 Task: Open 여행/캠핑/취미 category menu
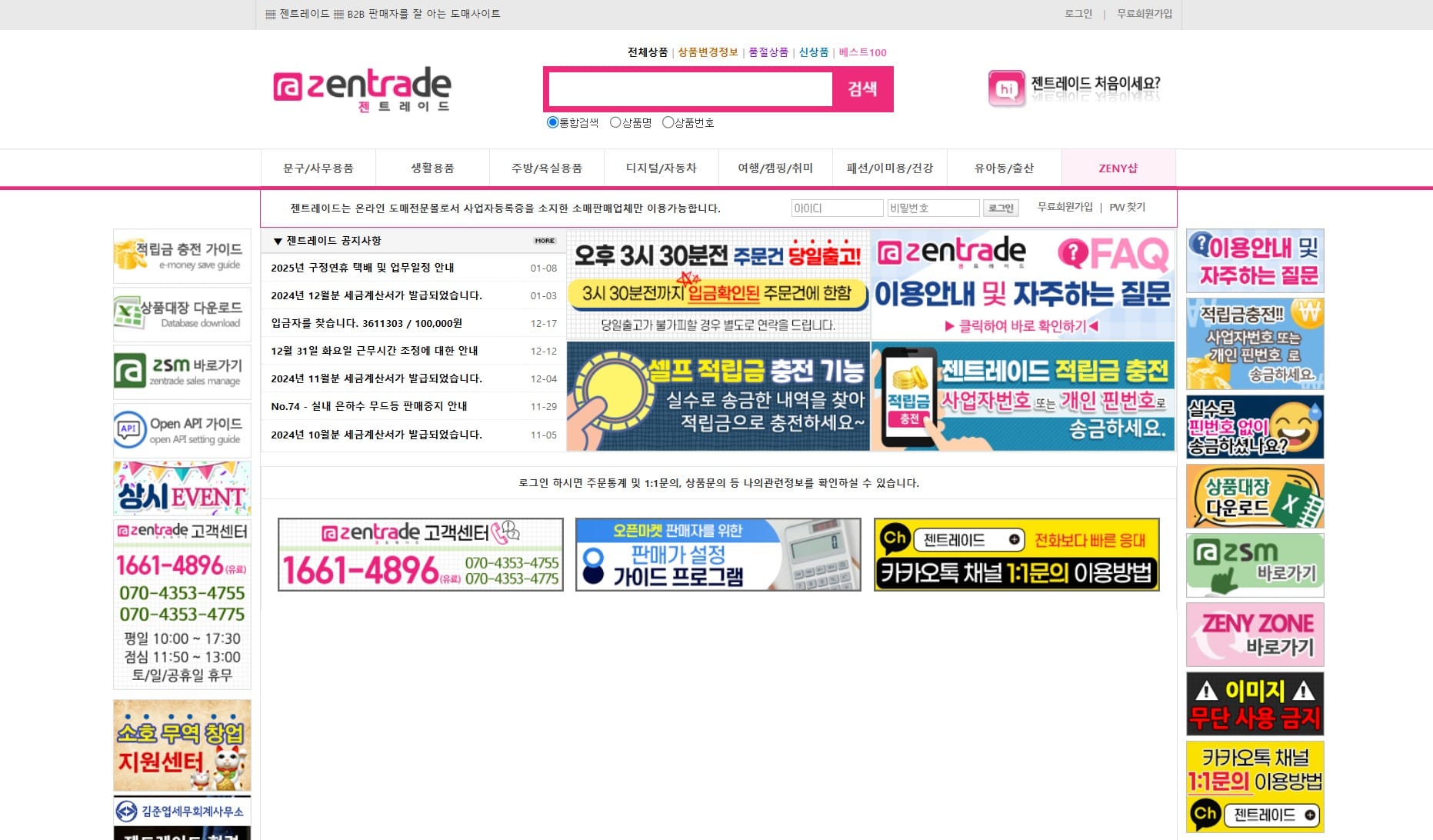click(x=775, y=168)
